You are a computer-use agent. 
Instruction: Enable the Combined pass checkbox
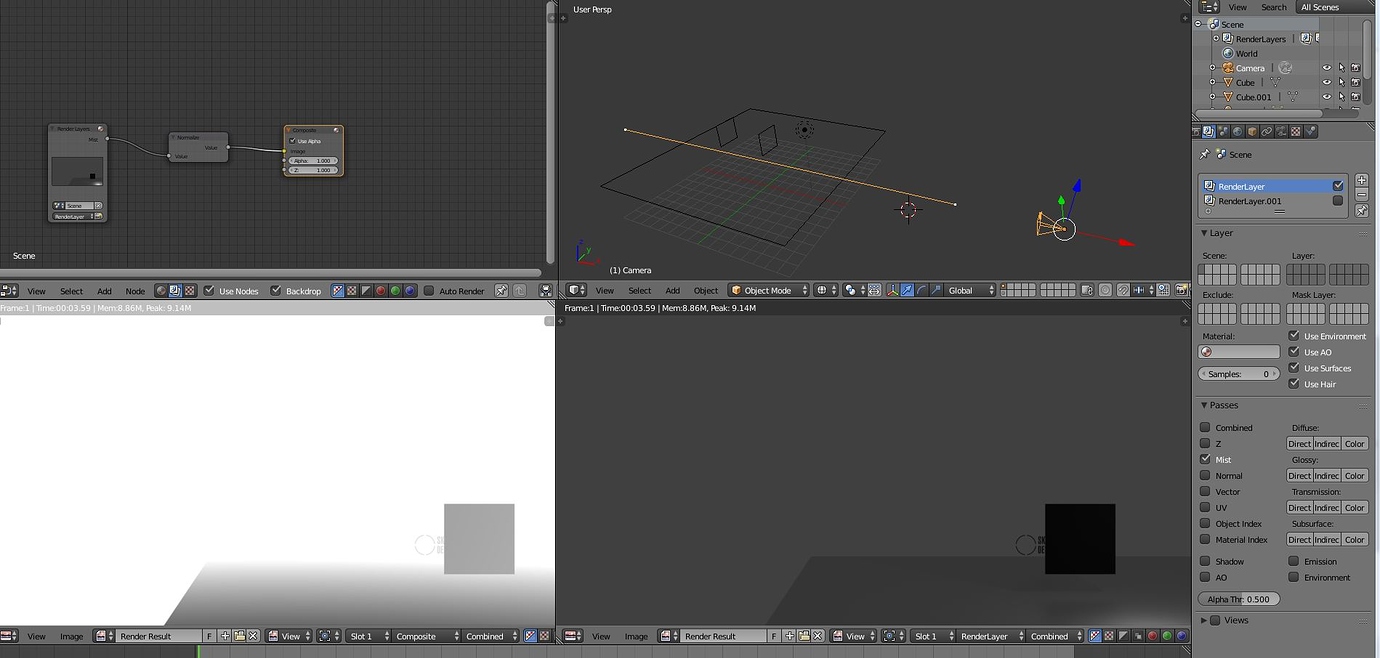1205,427
